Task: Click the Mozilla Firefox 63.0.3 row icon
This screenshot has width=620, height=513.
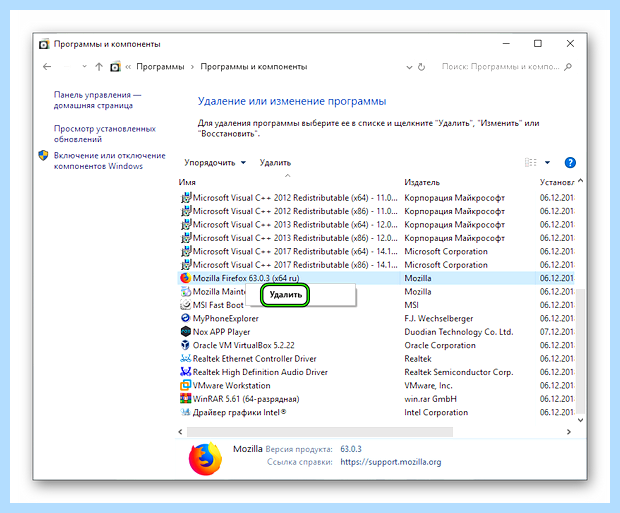Action: click(185, 278)
